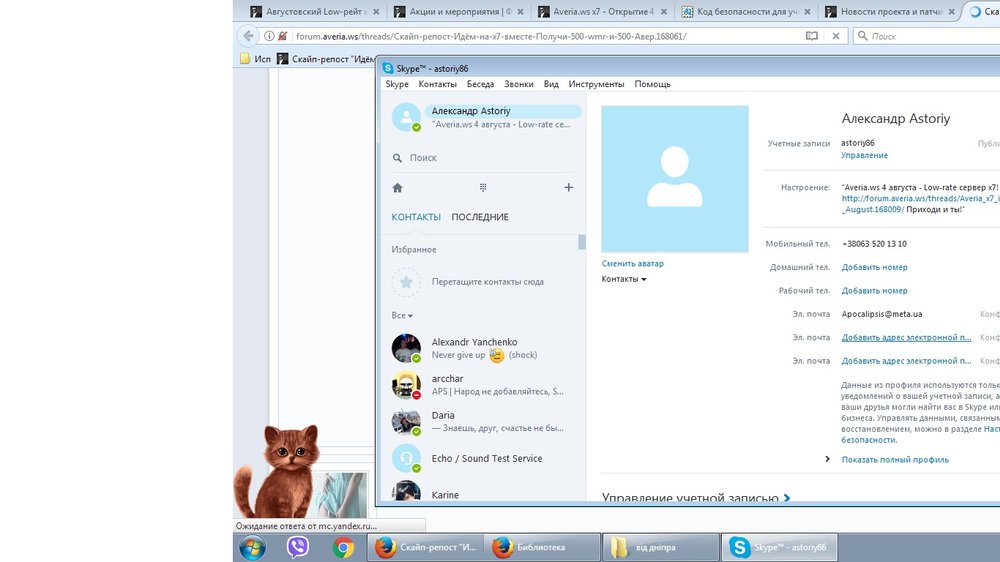The image size is (1000, 562).
Task: Click the browser back arrow button
Action: (249, 36)
